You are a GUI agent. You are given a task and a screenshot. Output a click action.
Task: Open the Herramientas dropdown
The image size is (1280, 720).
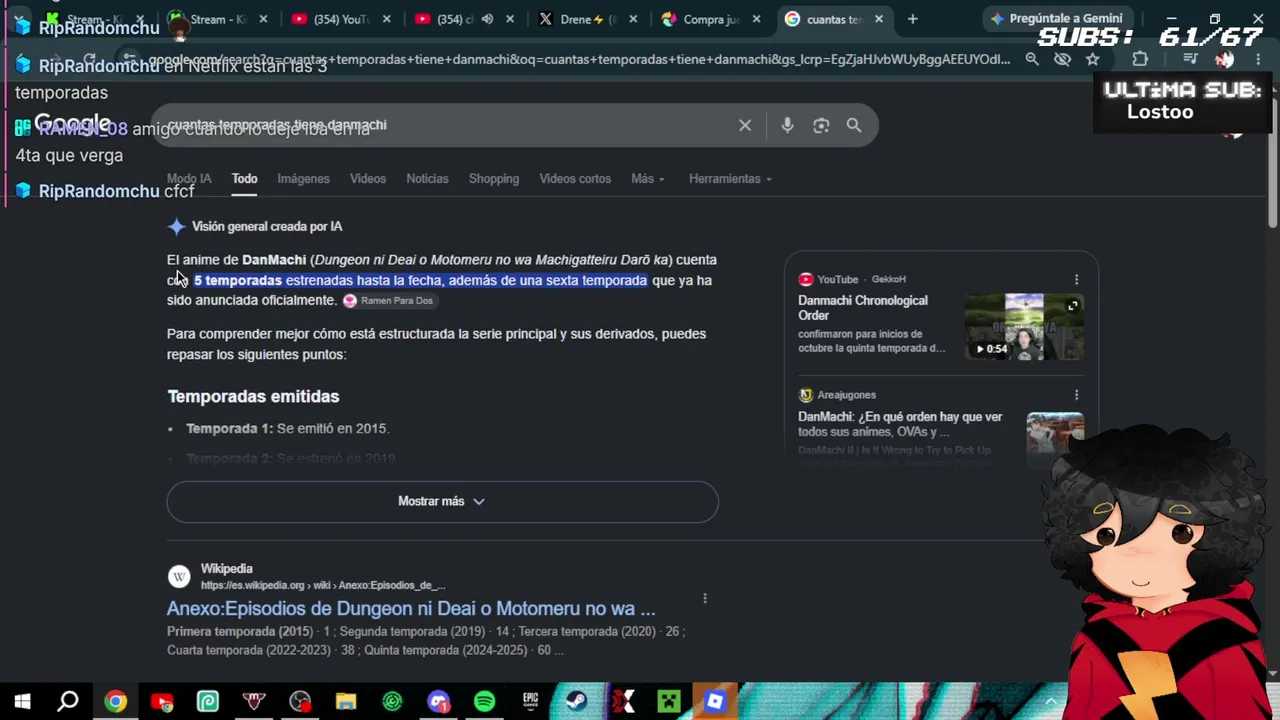tap(730, 178)
